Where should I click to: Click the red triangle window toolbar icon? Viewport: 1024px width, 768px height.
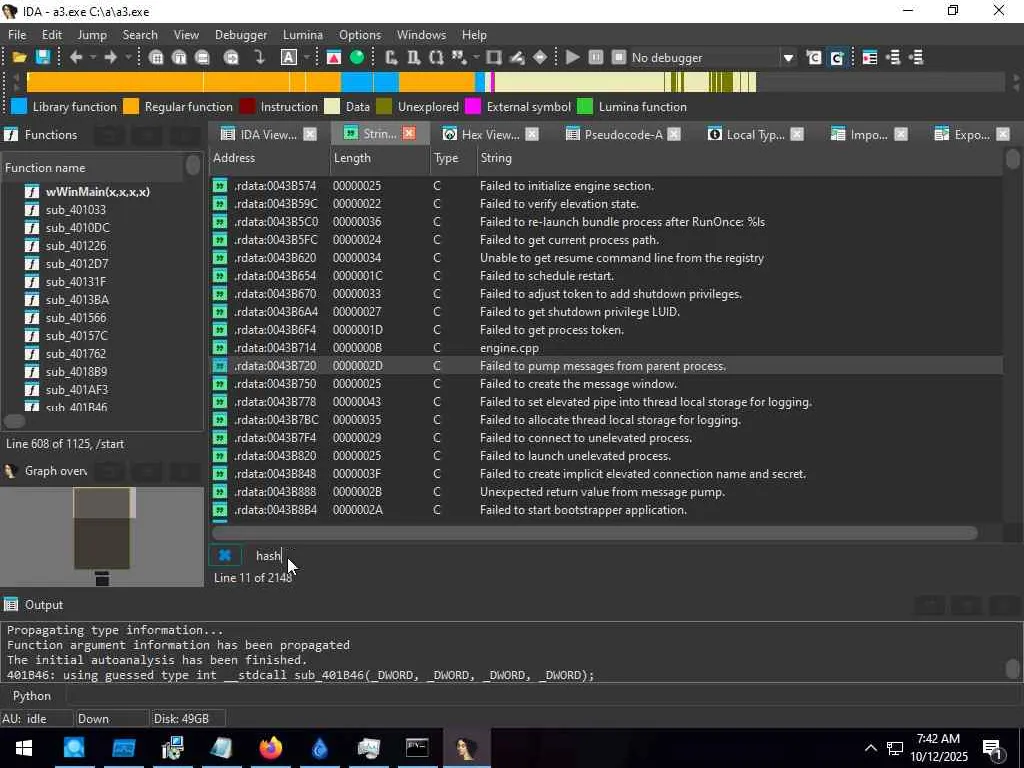pyautogui.click(x=333, y=57)
